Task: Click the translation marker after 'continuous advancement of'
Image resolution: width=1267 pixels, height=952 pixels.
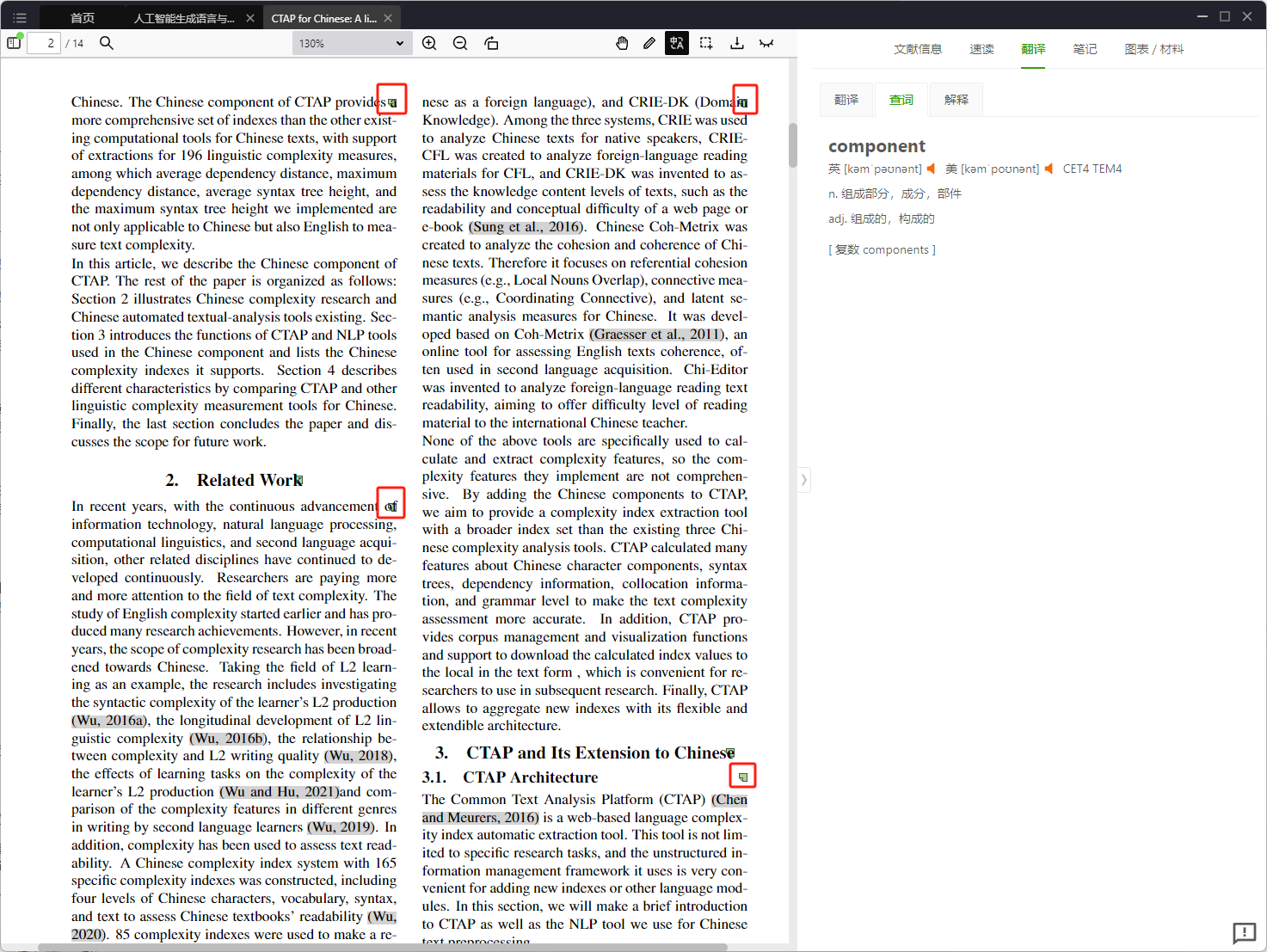Action: (391, 507)
